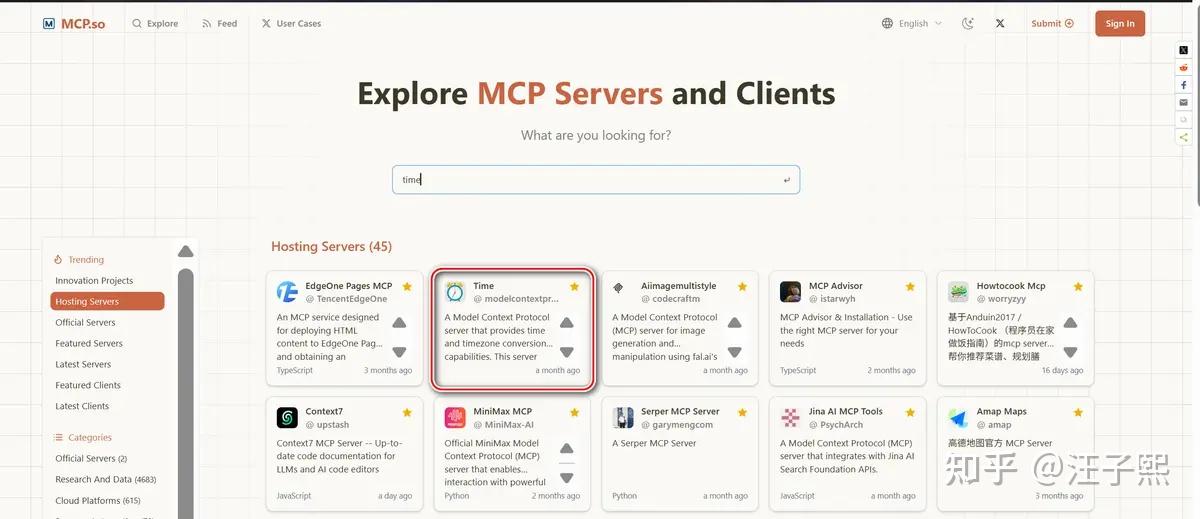The width and height of the screenshot is (1200, 519).
Task: Click the Sign In button
Action: (1120, 23)
